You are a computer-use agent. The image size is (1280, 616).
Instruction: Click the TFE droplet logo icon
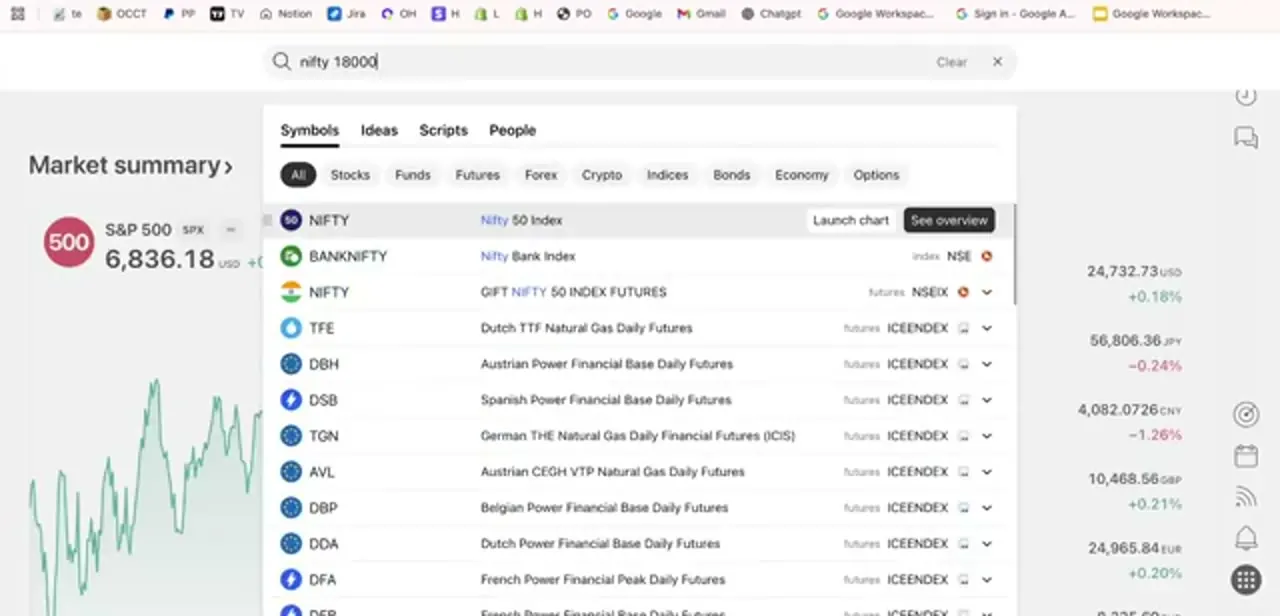(x=291, y=328)
